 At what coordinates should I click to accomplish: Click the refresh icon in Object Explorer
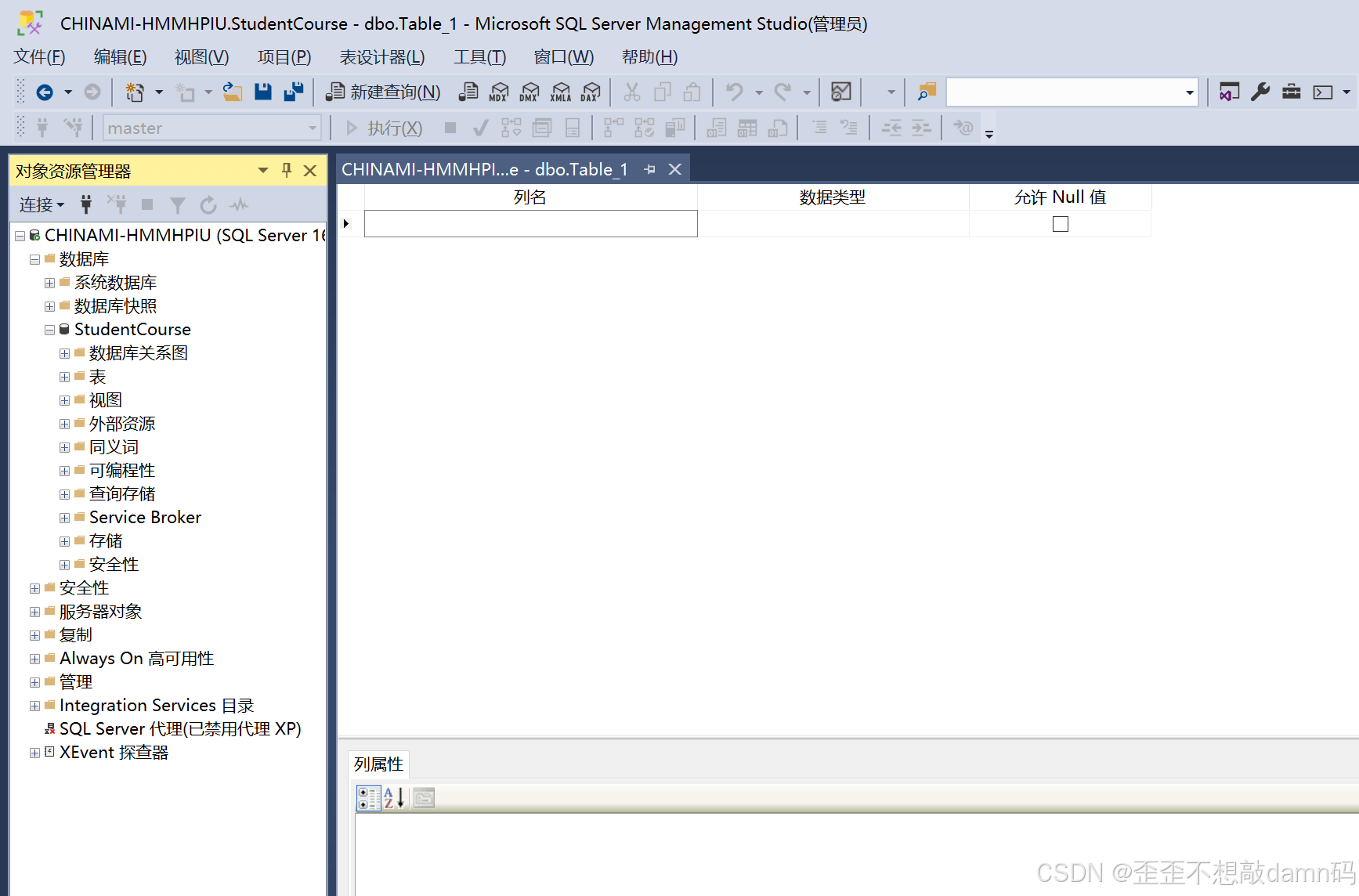click(208, 205)
